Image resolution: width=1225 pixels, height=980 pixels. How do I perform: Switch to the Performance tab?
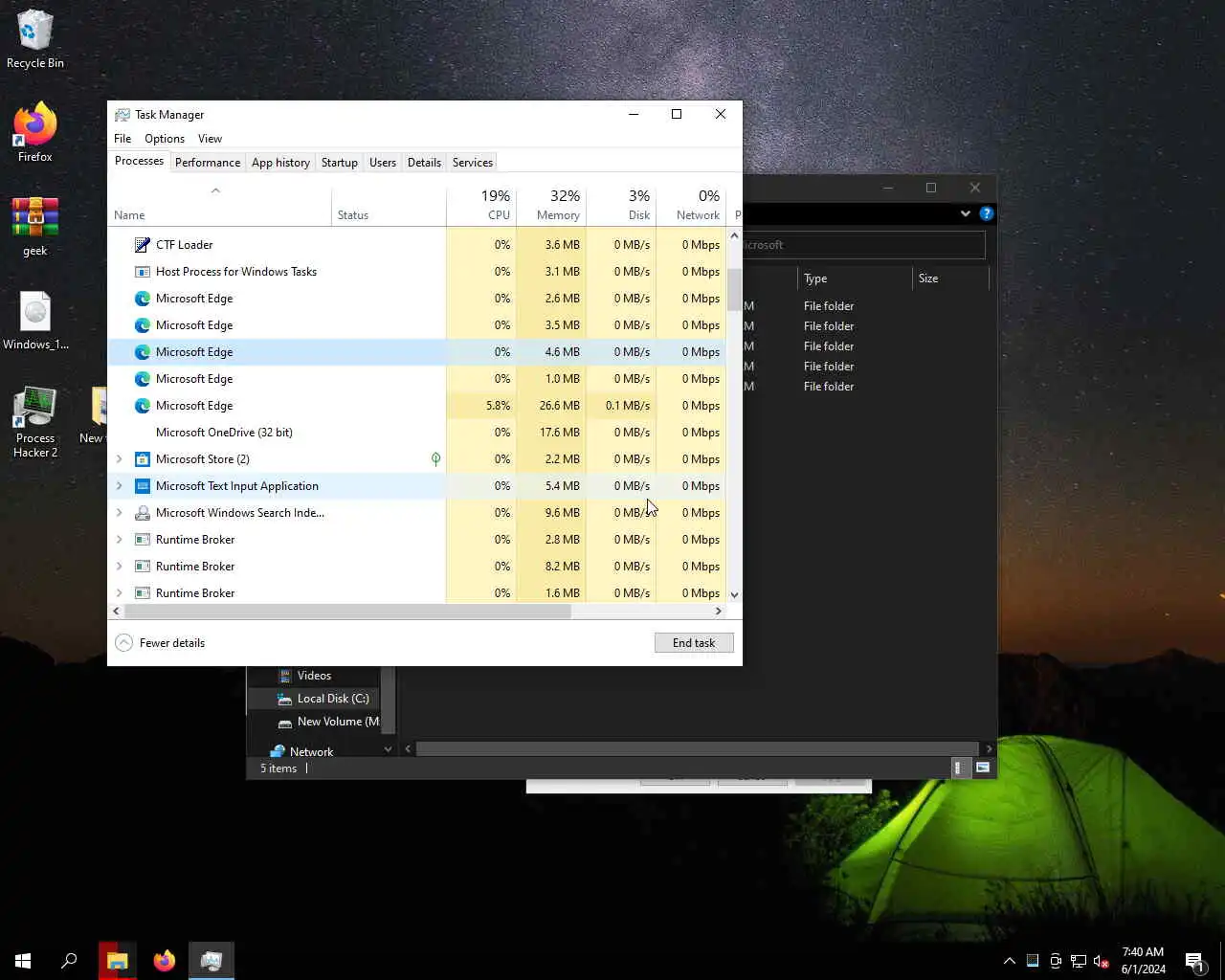point(208,163)
